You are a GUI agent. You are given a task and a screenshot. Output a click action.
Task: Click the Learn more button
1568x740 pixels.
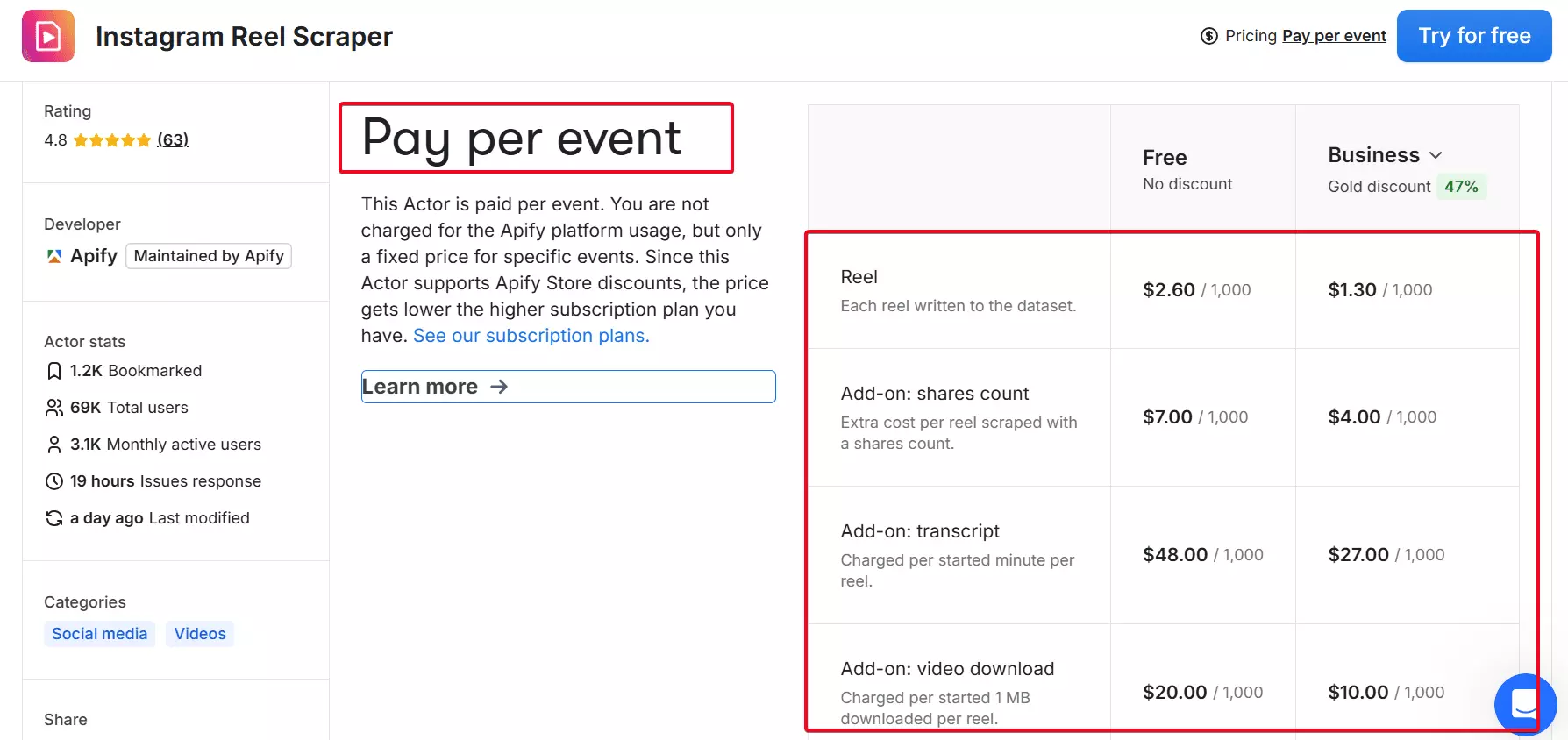pos(568,387)
